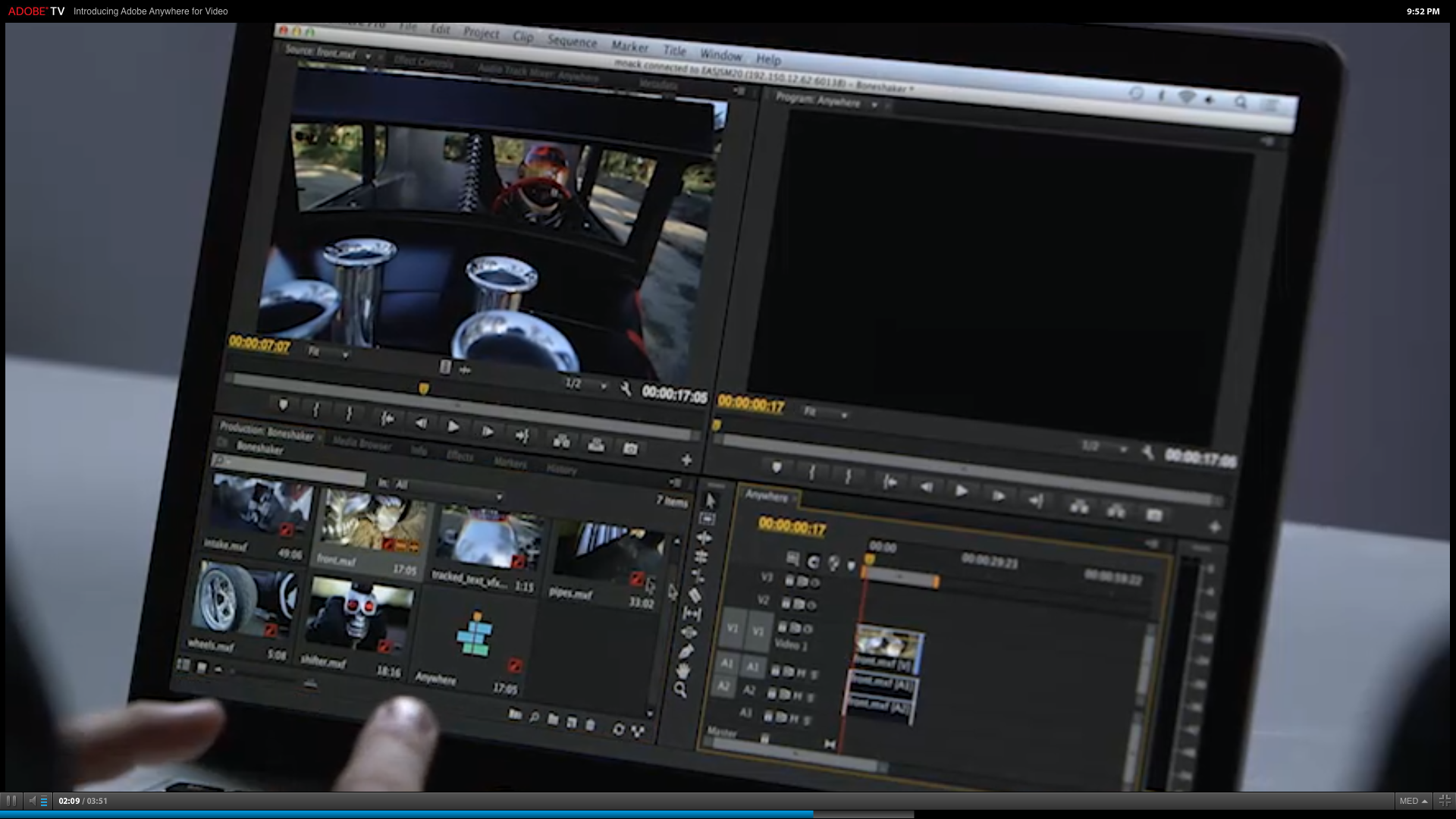
Task: Solo audio track A1
Action: point(814,674)
